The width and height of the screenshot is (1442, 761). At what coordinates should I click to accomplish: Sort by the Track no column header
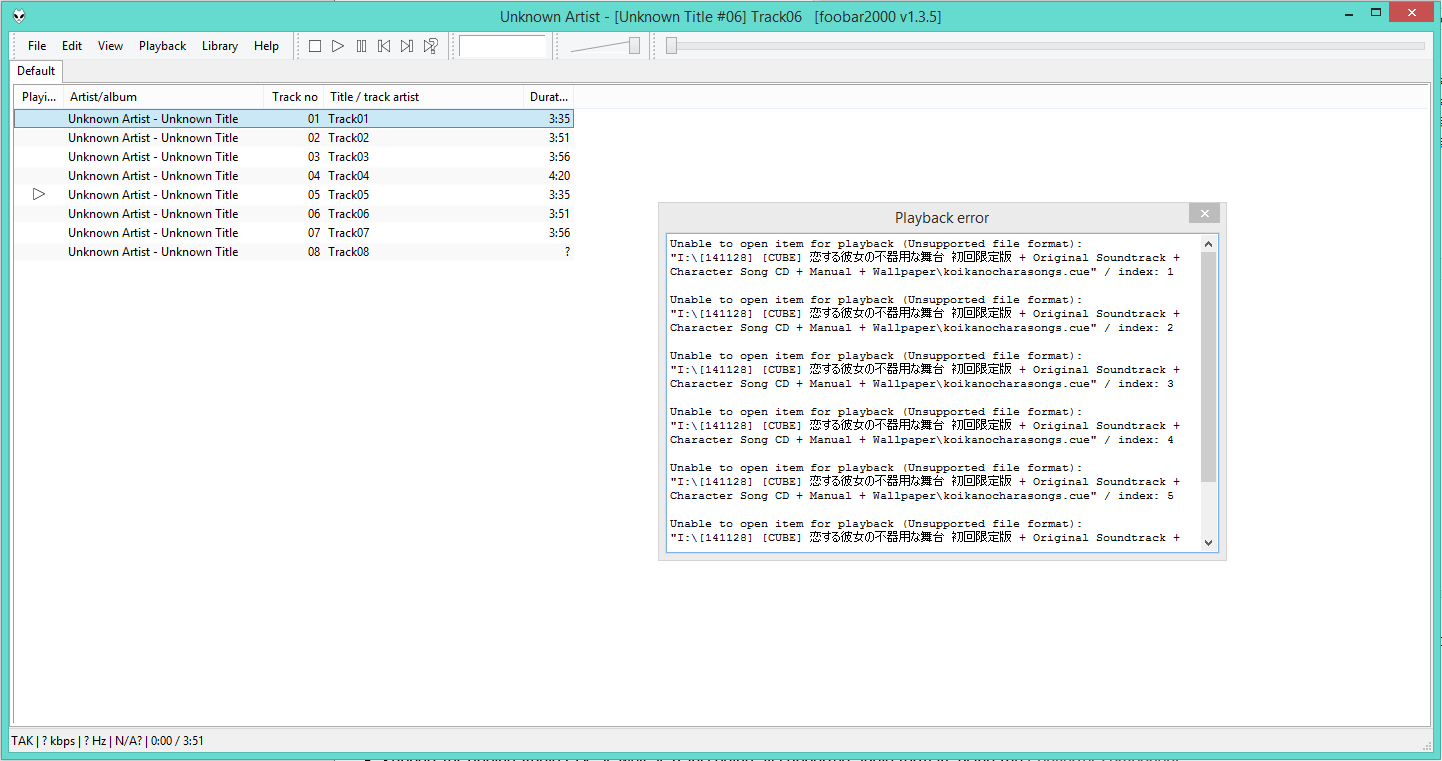(x=294, y=97)
